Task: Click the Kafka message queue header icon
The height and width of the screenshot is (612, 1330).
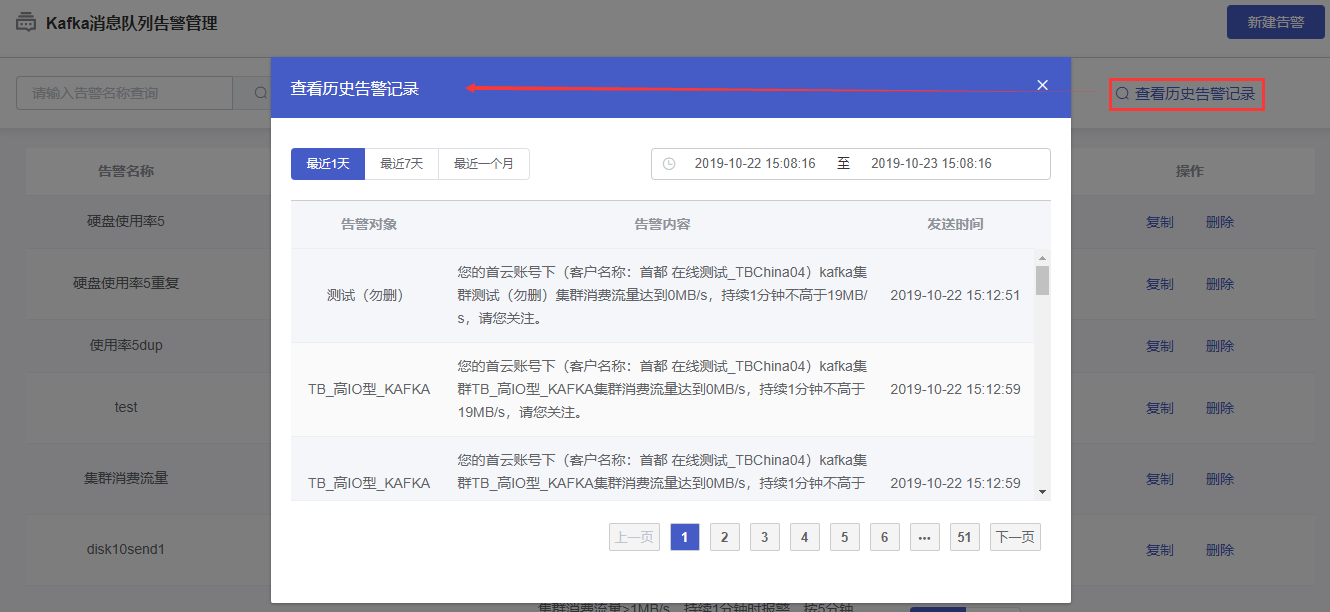Action: (26, 22)
